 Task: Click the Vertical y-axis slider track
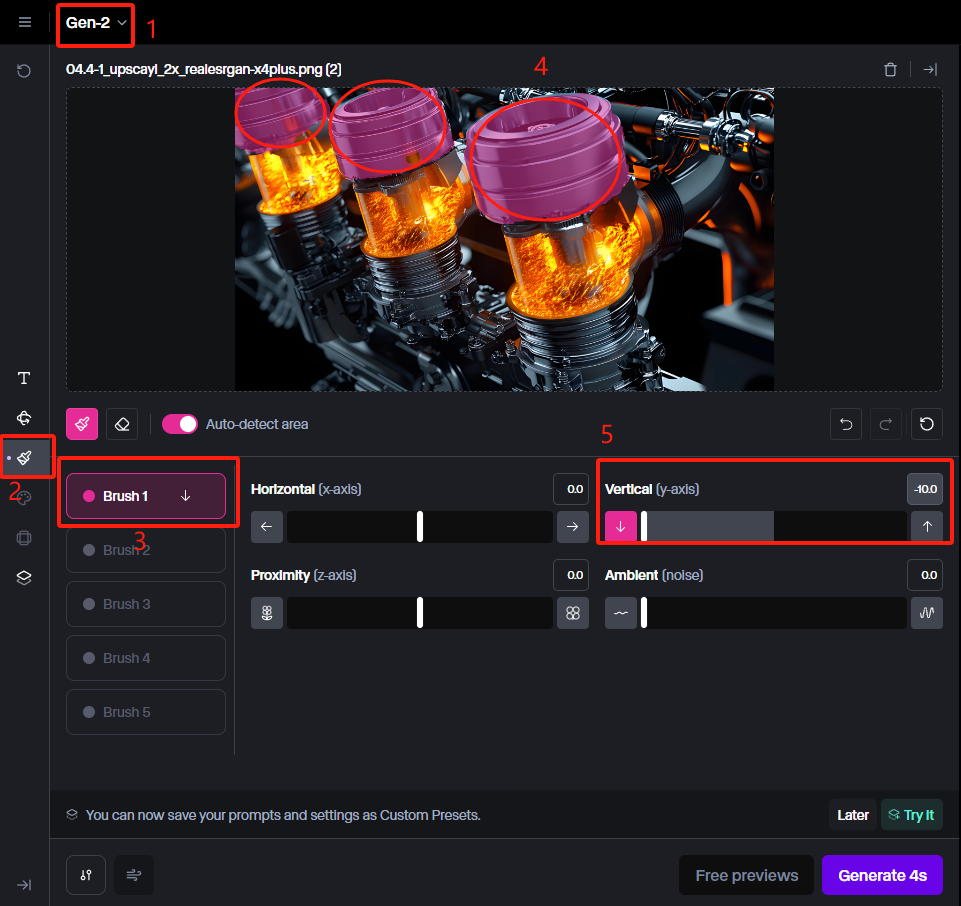point(773,527)
